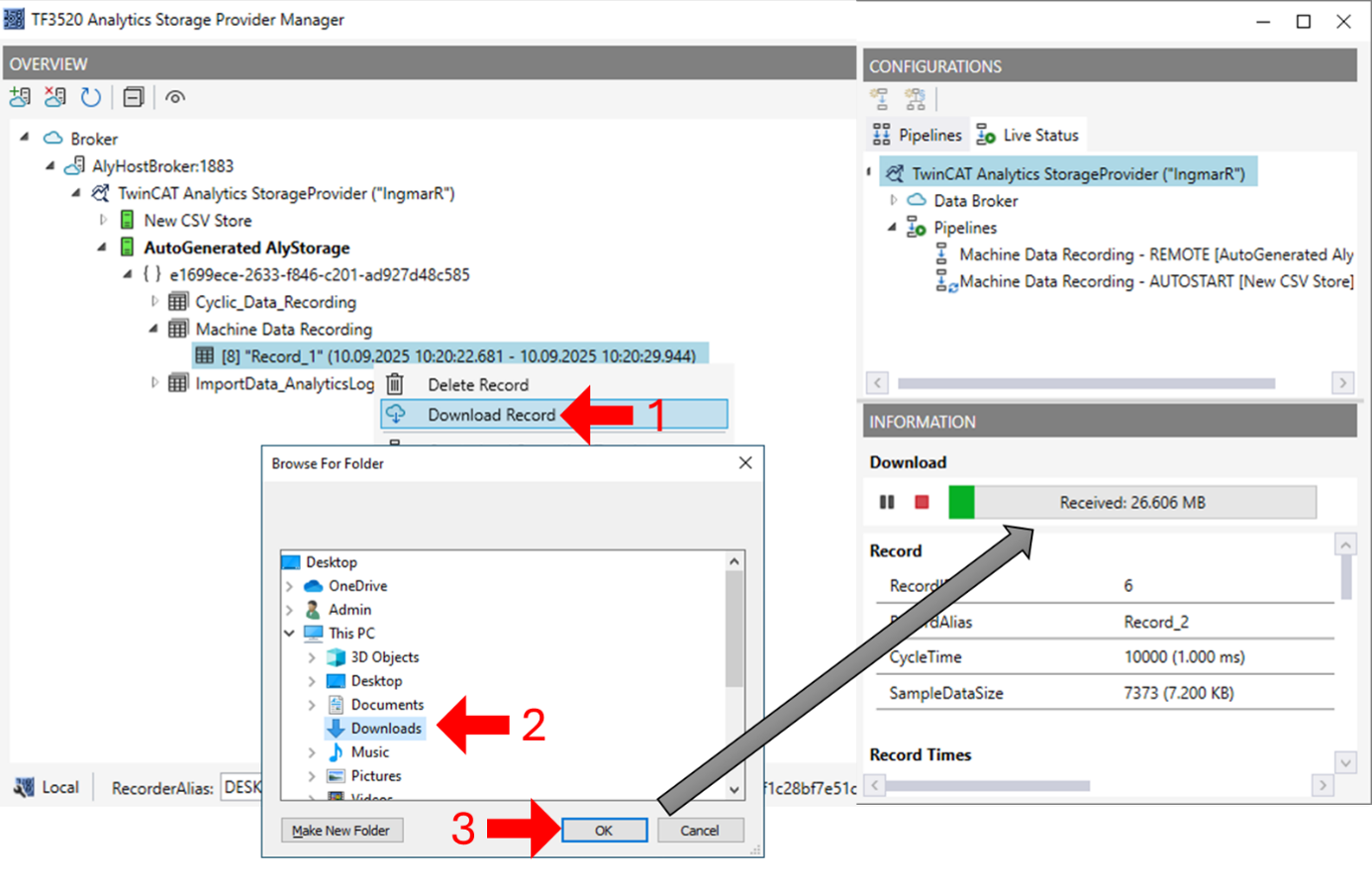The image size is (1372, 888).
Task: Select the 3D Objects folder
Action: coord(385,657)
